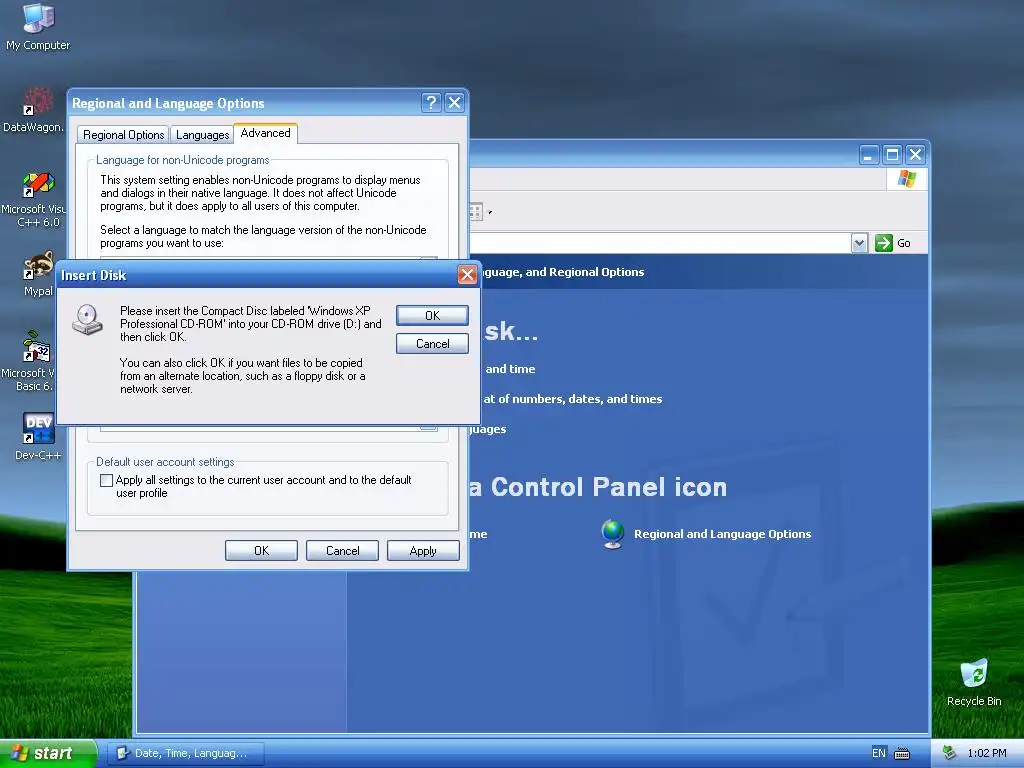This screenshot has height=768, width=1024.
Task: Click Apply in Regional and Language Options
Action: (423, 551)
